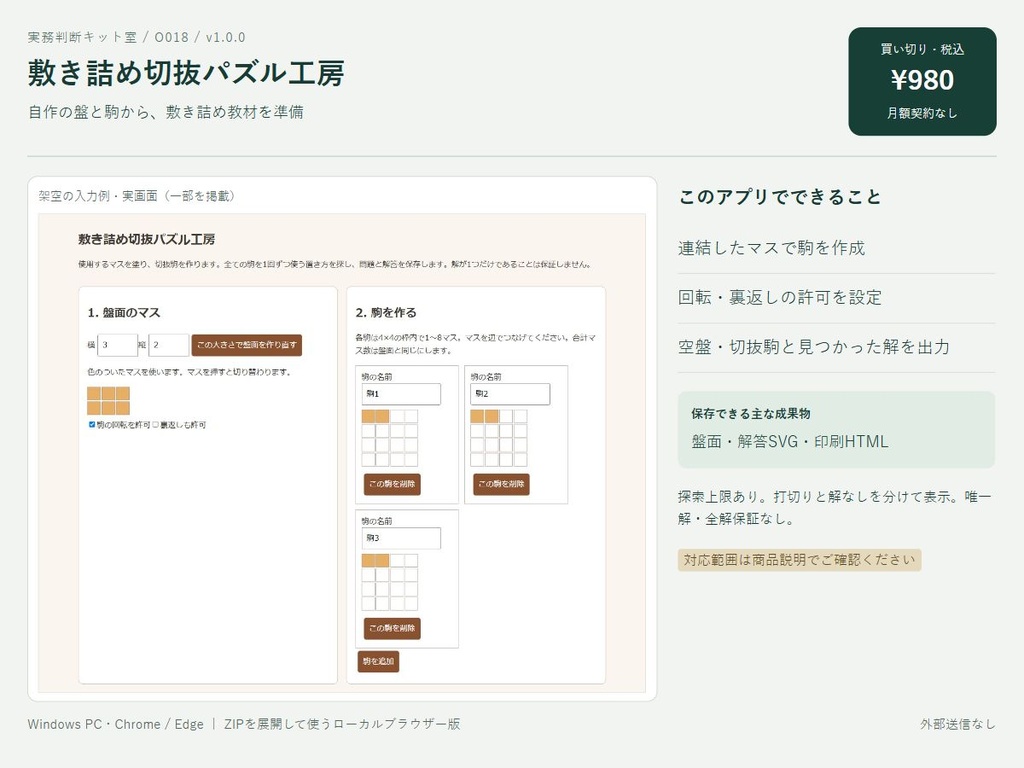1024x768 pixels.
Task: Toggle the top-right orange board cell
Action: tap(123, 393)
